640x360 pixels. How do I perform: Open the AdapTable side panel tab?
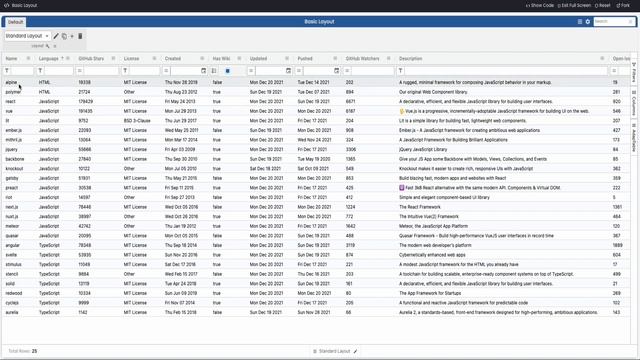click(634, 138)
